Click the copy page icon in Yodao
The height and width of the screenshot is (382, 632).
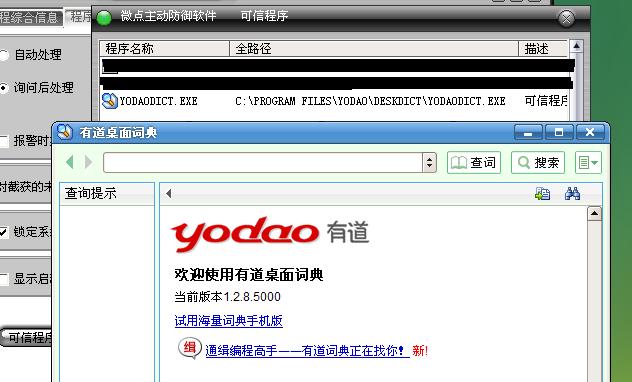click(542, 194)
